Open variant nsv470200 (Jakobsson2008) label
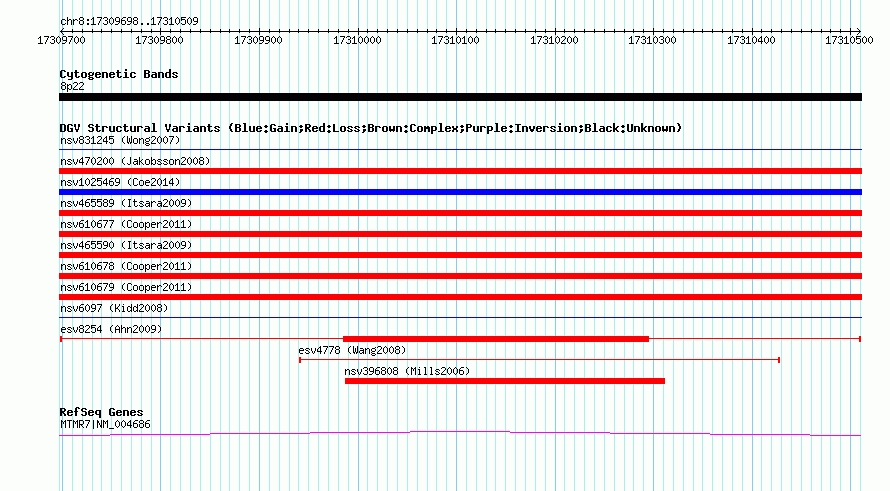890x491 pixels. tap(135, 161)
